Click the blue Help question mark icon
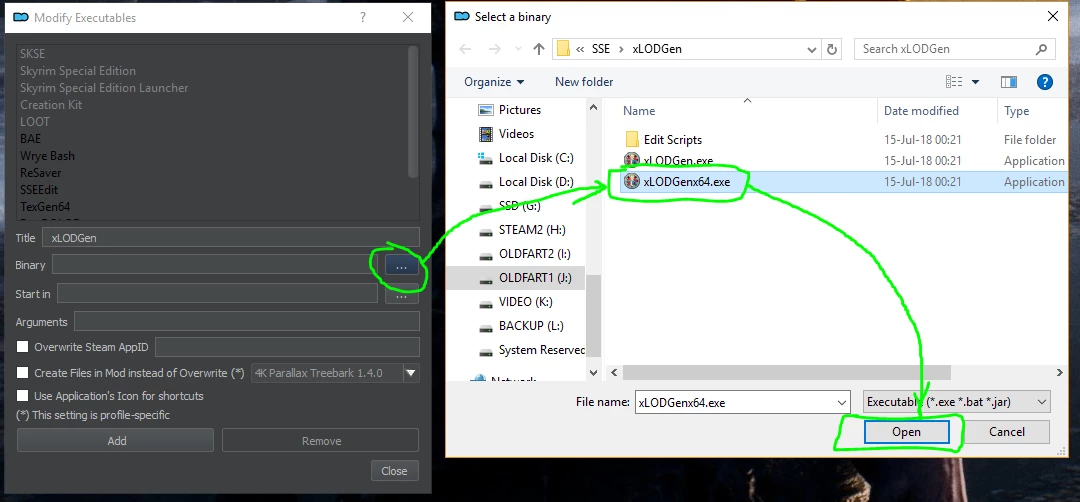 (1044, 82)
